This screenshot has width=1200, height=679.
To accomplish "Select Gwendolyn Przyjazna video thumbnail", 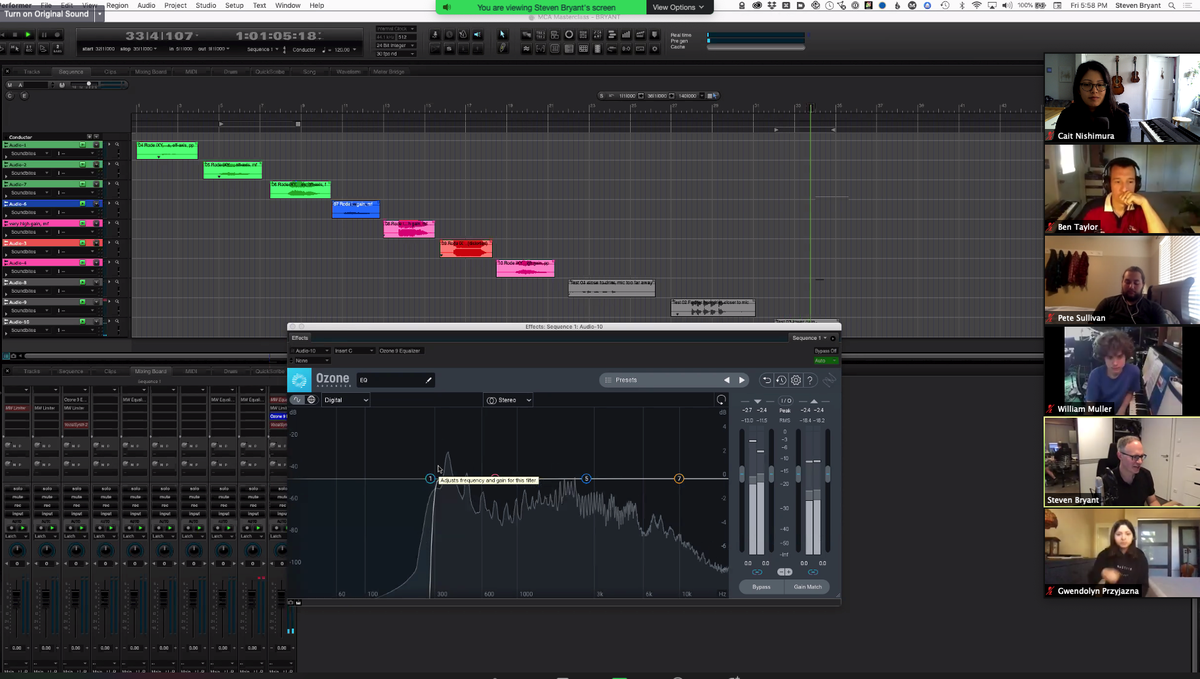I will point(1122,554).
